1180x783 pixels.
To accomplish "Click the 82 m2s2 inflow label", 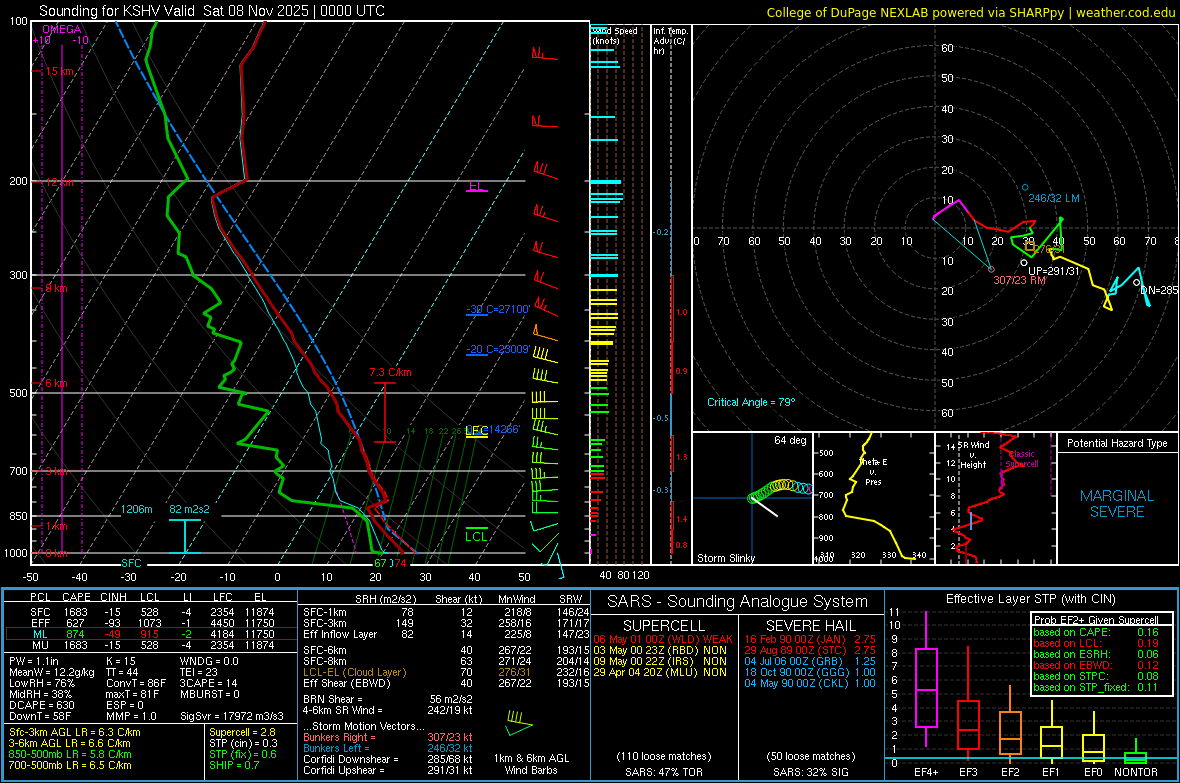I will (x=190, y=510).
